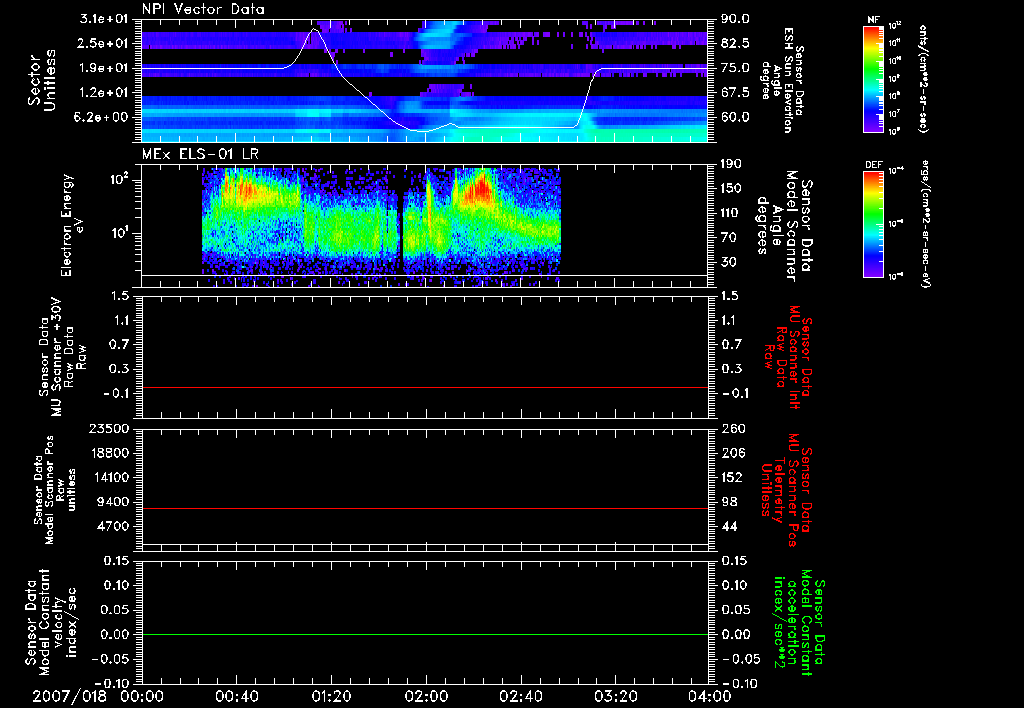Click the red Model Scanner Pos line
This screenshot has width=1024, height=708.
coord(424,508)
